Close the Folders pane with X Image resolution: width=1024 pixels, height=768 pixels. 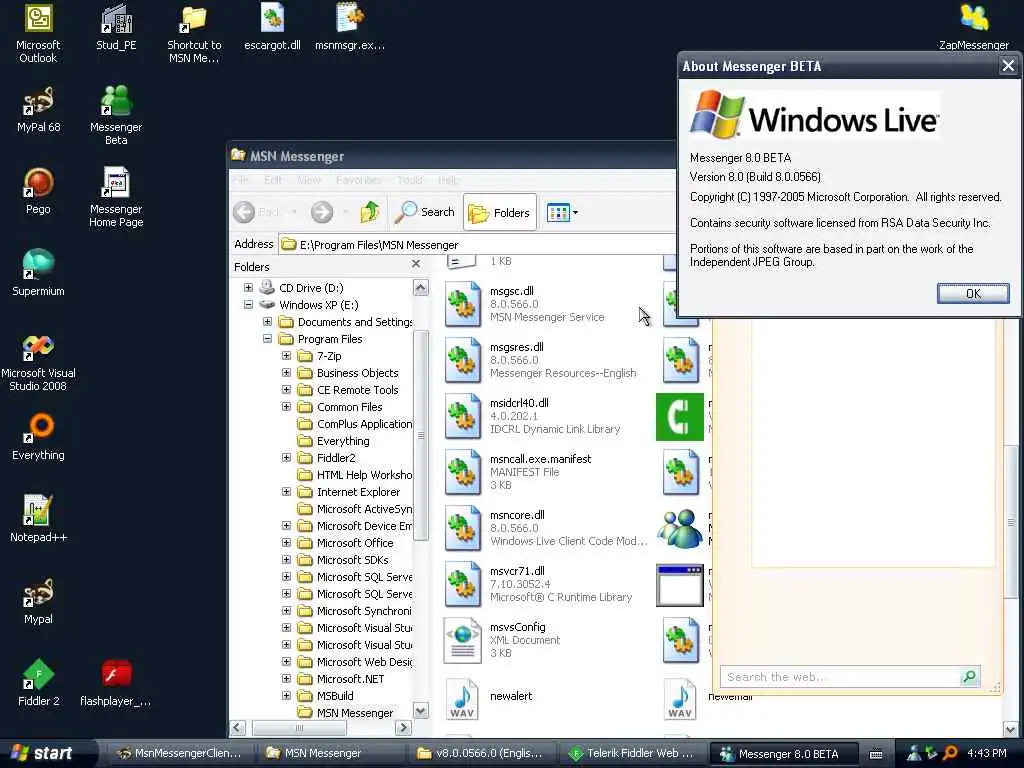coord(416,264)
